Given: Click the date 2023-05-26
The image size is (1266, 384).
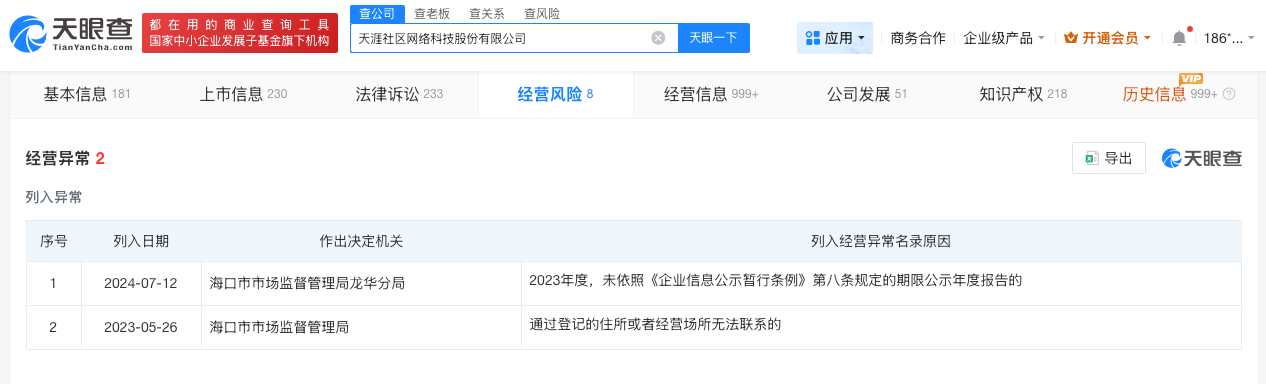Looking at the screenshot, I should point(140,326).
